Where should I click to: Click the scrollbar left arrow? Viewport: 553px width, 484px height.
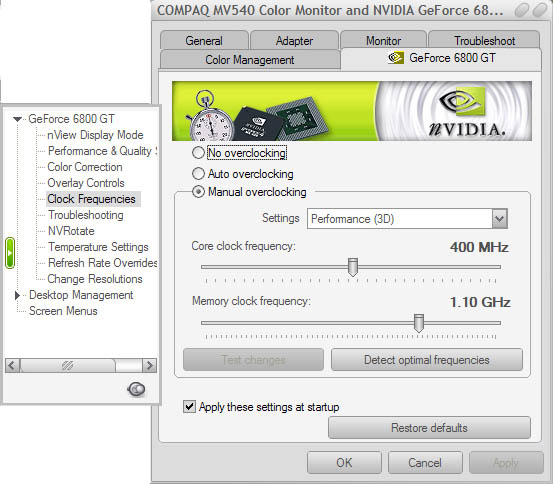coord(12,365)
